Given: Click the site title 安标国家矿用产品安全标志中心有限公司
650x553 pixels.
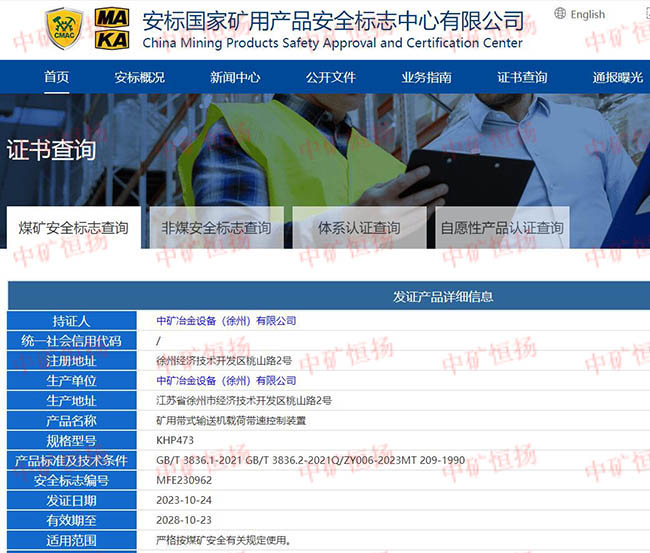Looking at the screenshot, I should pos(333,21).
